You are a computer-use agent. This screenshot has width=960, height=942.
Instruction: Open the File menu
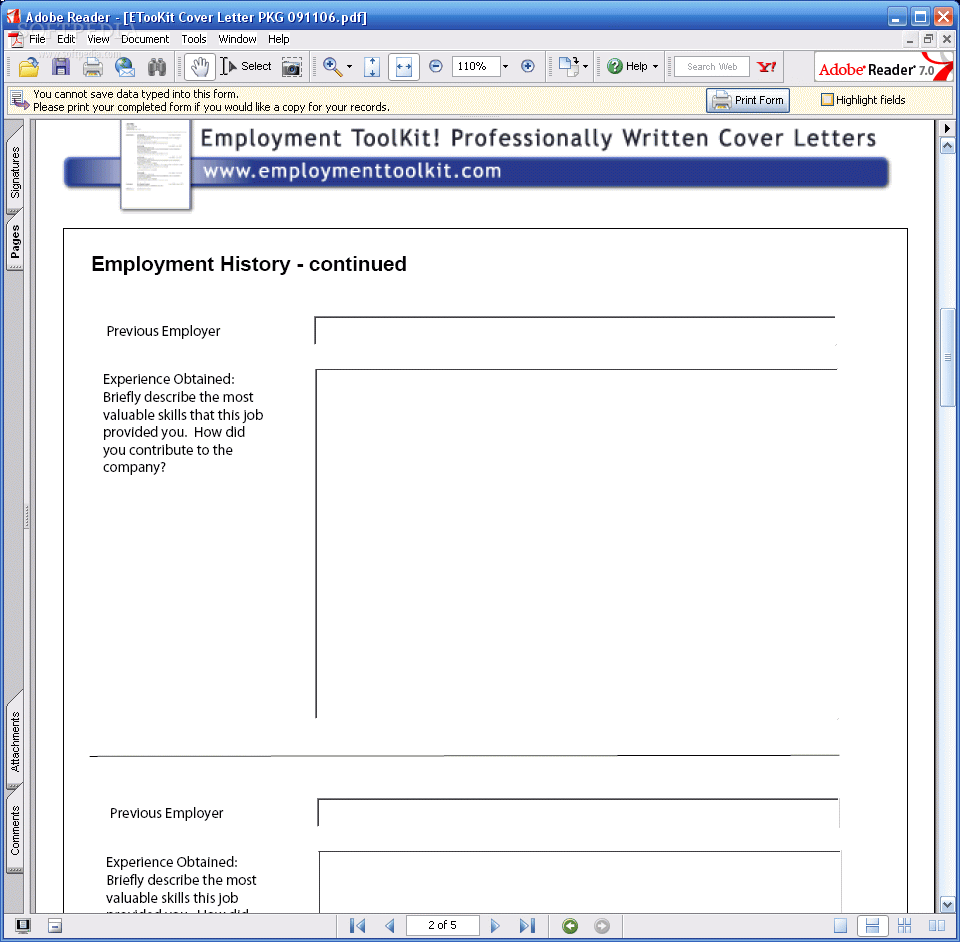click(37, 39)
